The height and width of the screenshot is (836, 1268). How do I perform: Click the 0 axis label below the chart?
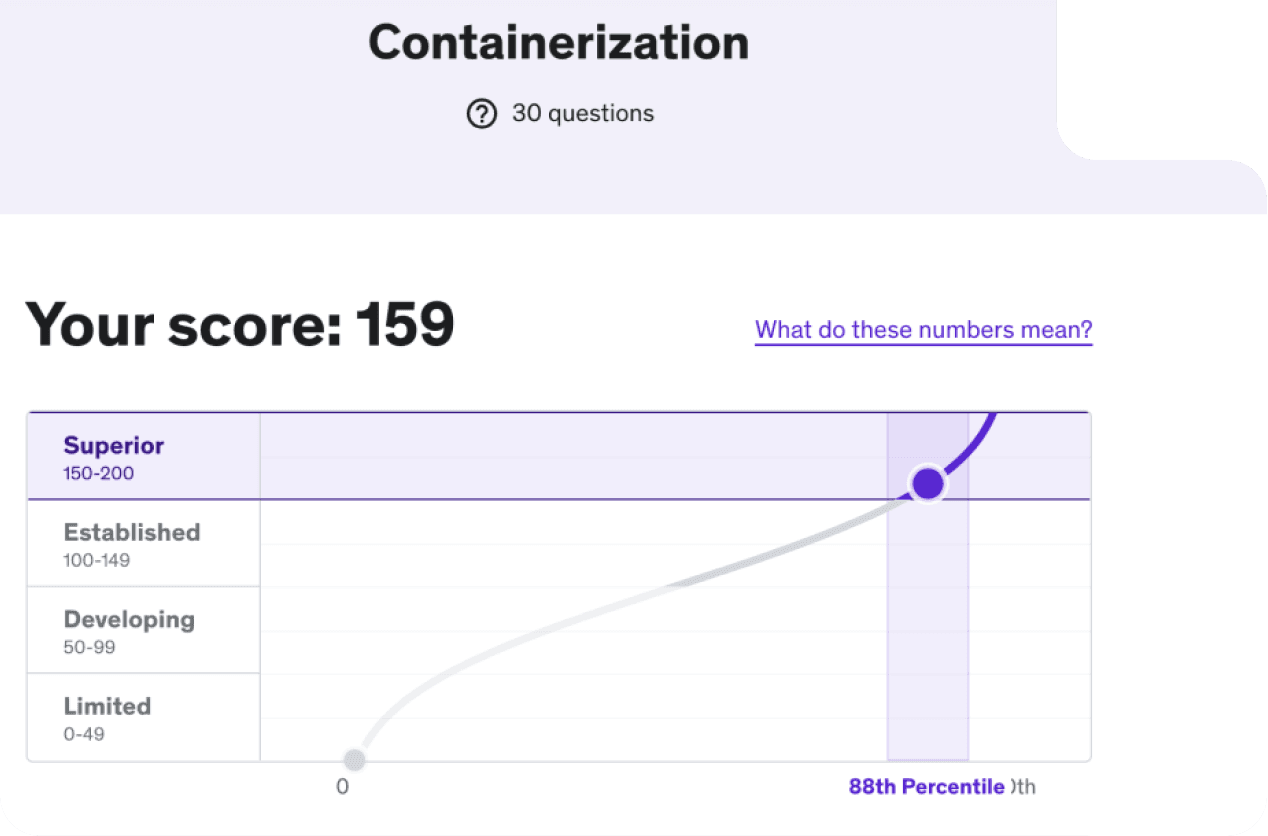click(x=343, y=786)
